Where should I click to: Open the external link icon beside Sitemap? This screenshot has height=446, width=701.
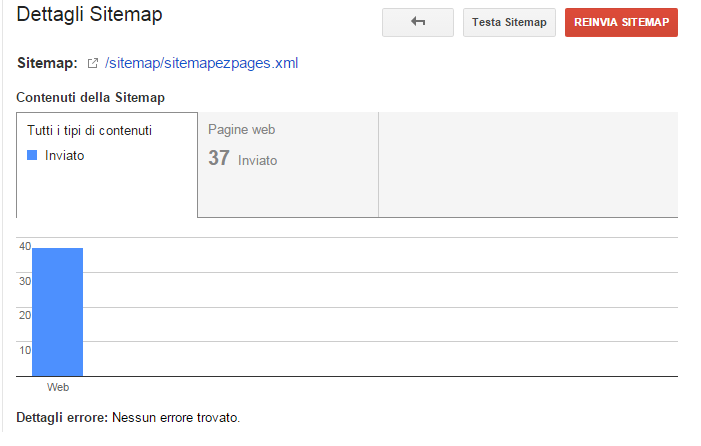[93, 63]
